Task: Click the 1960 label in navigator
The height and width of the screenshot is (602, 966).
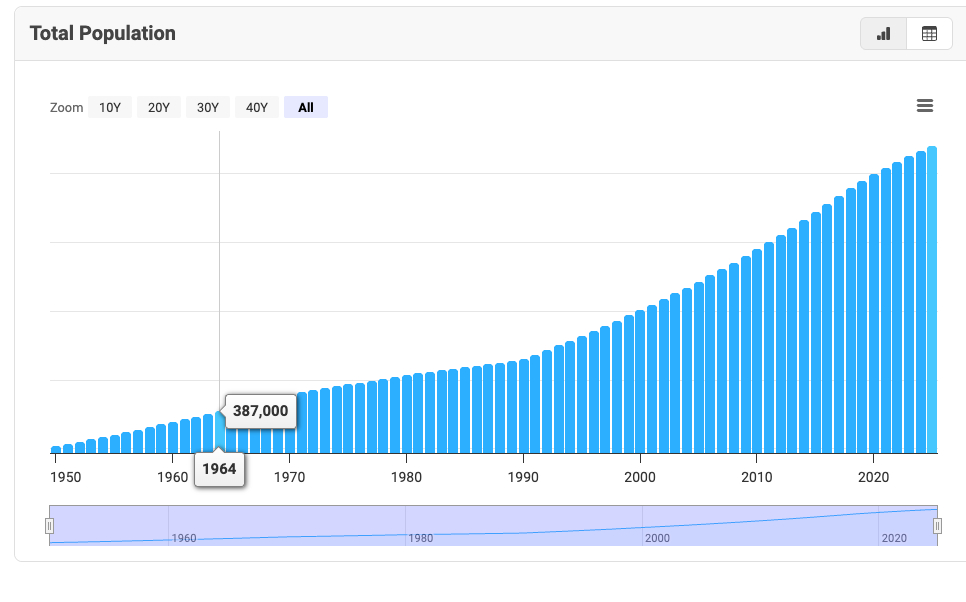Action: coord(184,538)
